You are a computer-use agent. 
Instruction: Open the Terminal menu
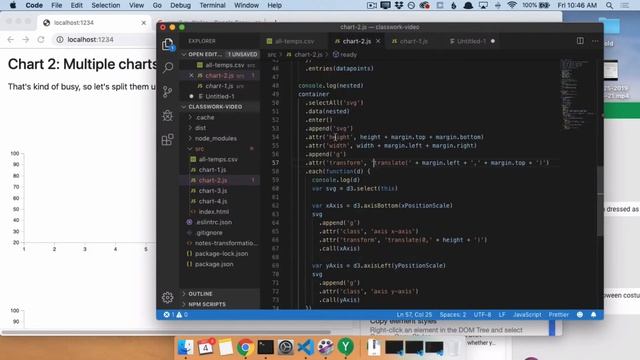212,5
